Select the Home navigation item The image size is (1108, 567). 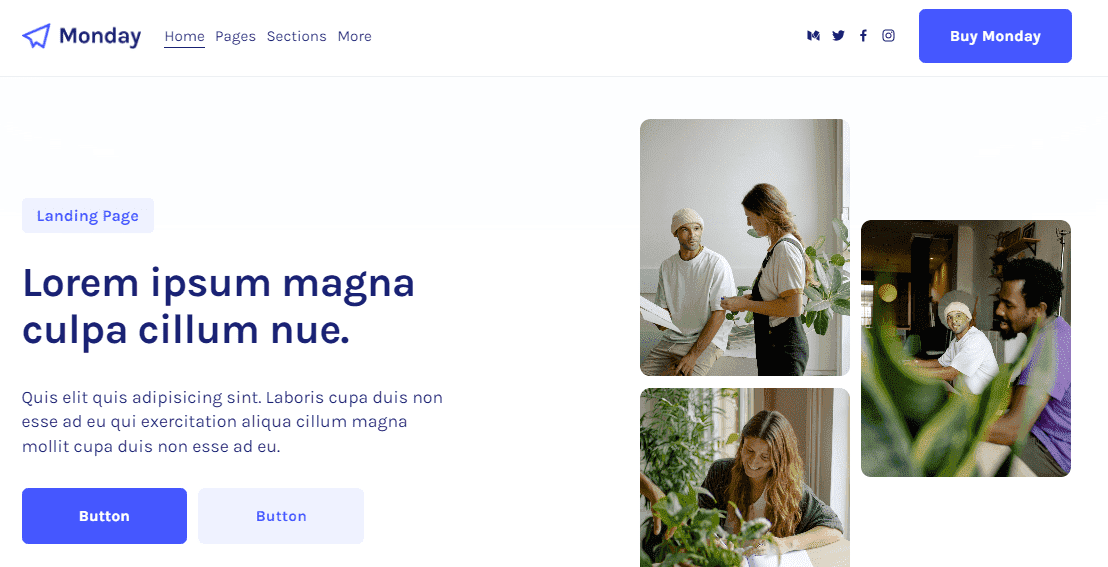(x=184, y=36)
